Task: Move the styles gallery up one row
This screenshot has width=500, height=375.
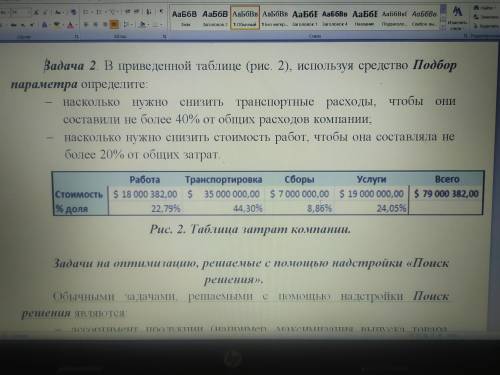Action: point(443,9)
